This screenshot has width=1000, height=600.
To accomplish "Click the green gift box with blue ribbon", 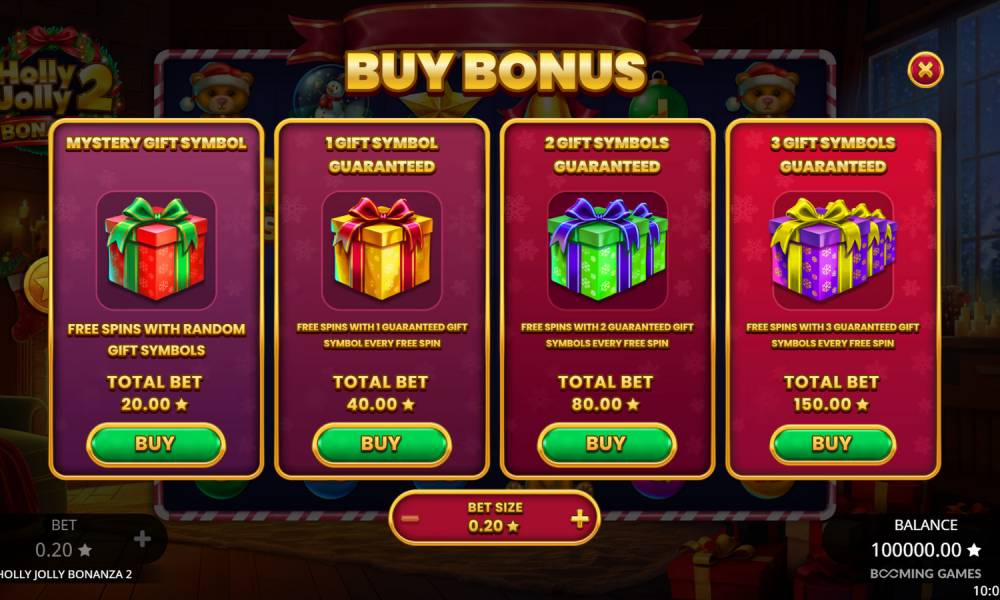I will click(607, 250).
